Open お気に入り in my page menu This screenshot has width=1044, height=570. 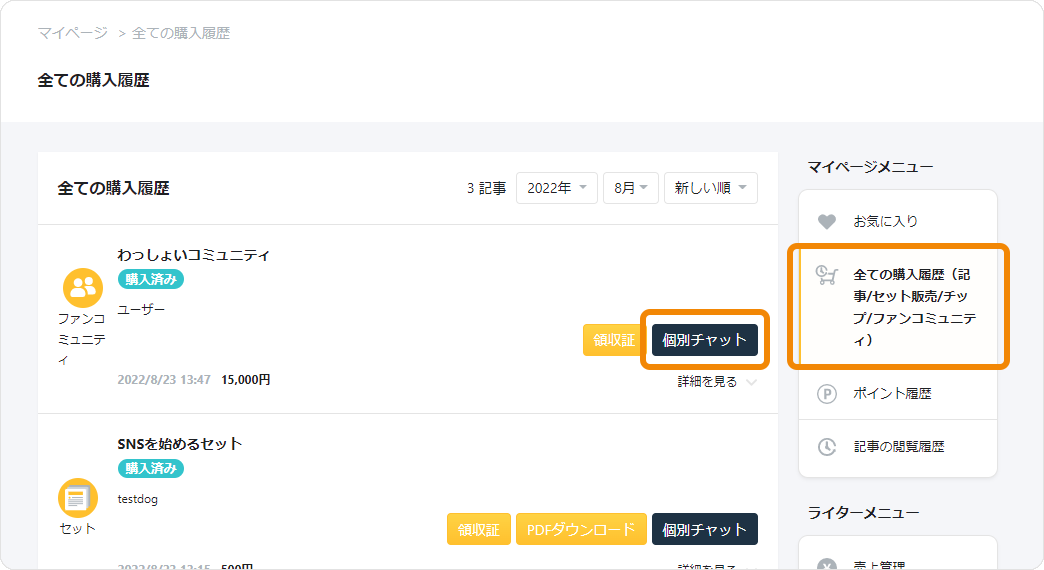(x=898, y=221)
